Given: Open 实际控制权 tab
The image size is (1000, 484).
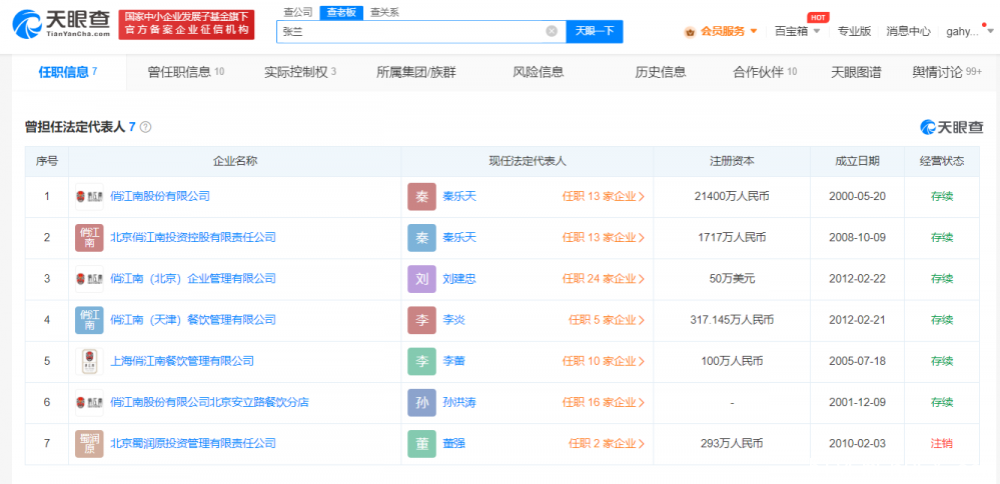Looking at the screenshot, I should (x=300, y=72).
